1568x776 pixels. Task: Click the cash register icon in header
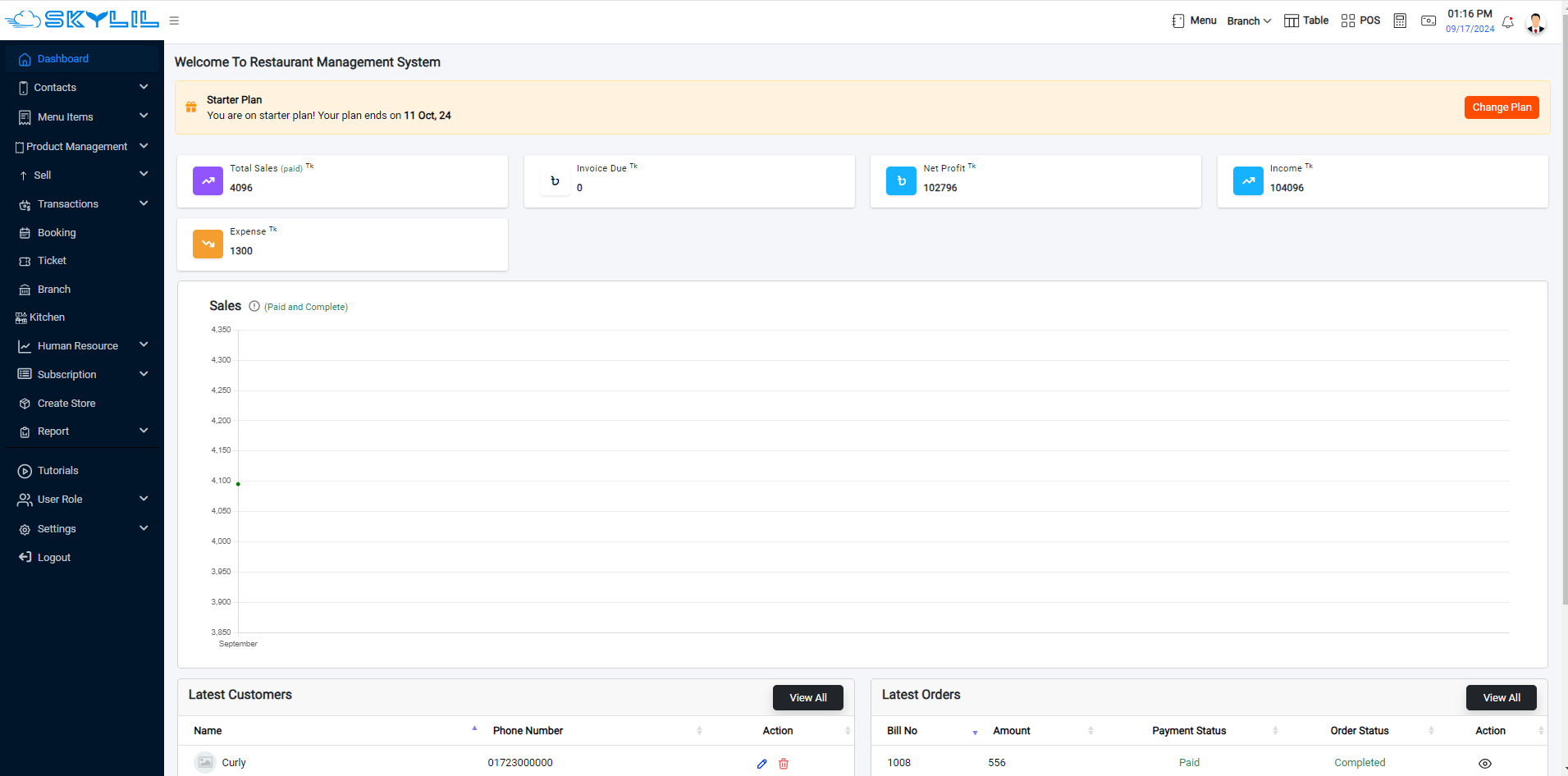coord(1429,21)
